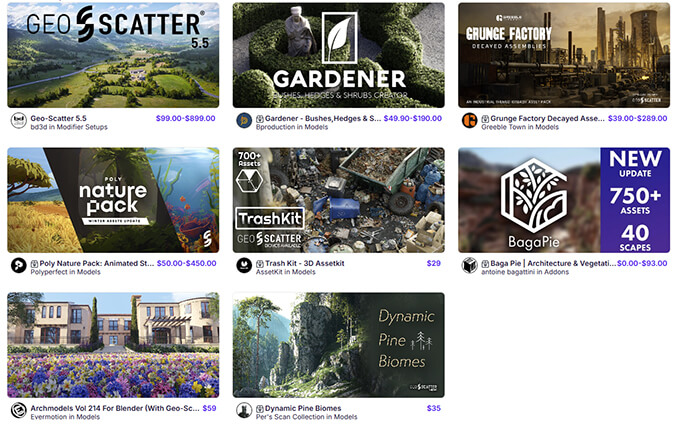Viewport: 680px width, 427px height.
Task: Click the Per's Scan Collection avatar icon
Action: tap(244, 410)
